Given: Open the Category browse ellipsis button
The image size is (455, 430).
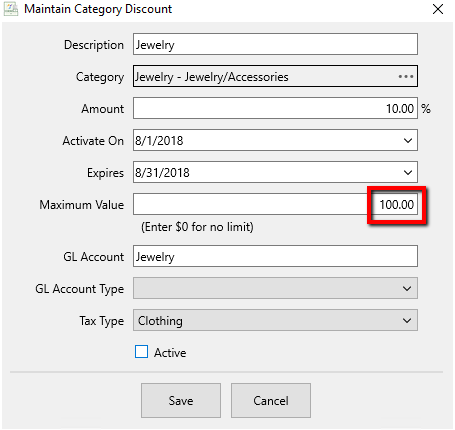Looking at the screenshot, I should coord(406,77).
